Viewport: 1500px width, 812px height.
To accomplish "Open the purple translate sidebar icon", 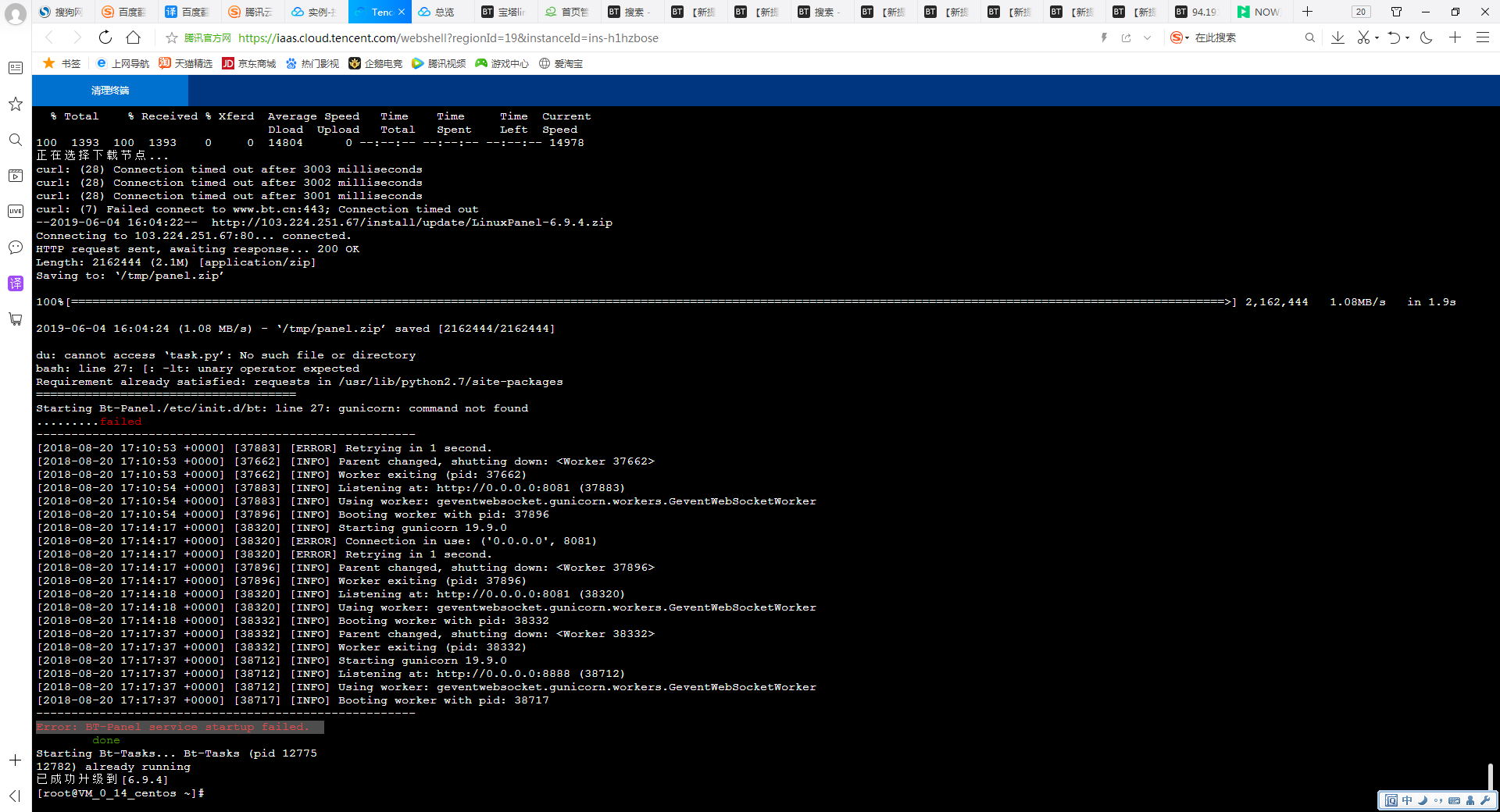I will [15, 283].
